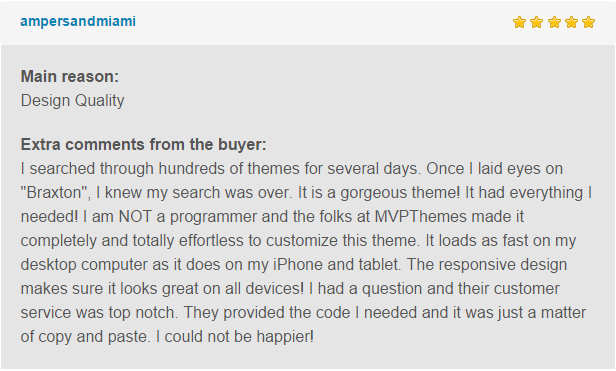
Task: Click the 'Design Quality' reason text
Action: pyautogui.click(x=72, y=101)
